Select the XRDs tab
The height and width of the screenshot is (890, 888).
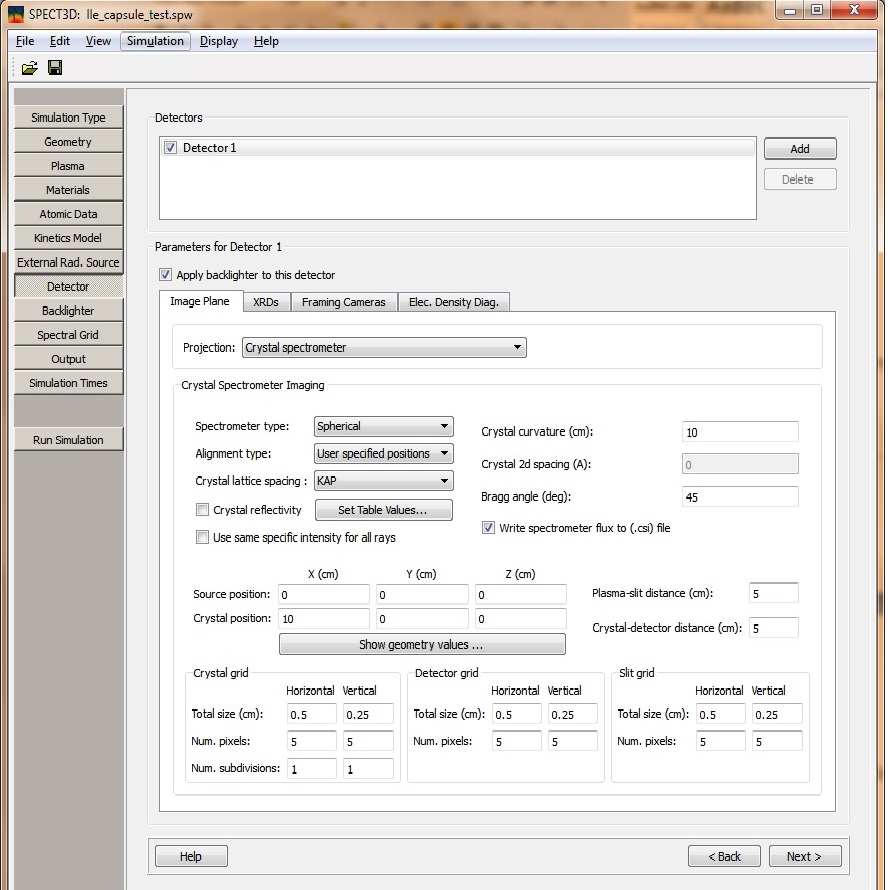point(265,302)
